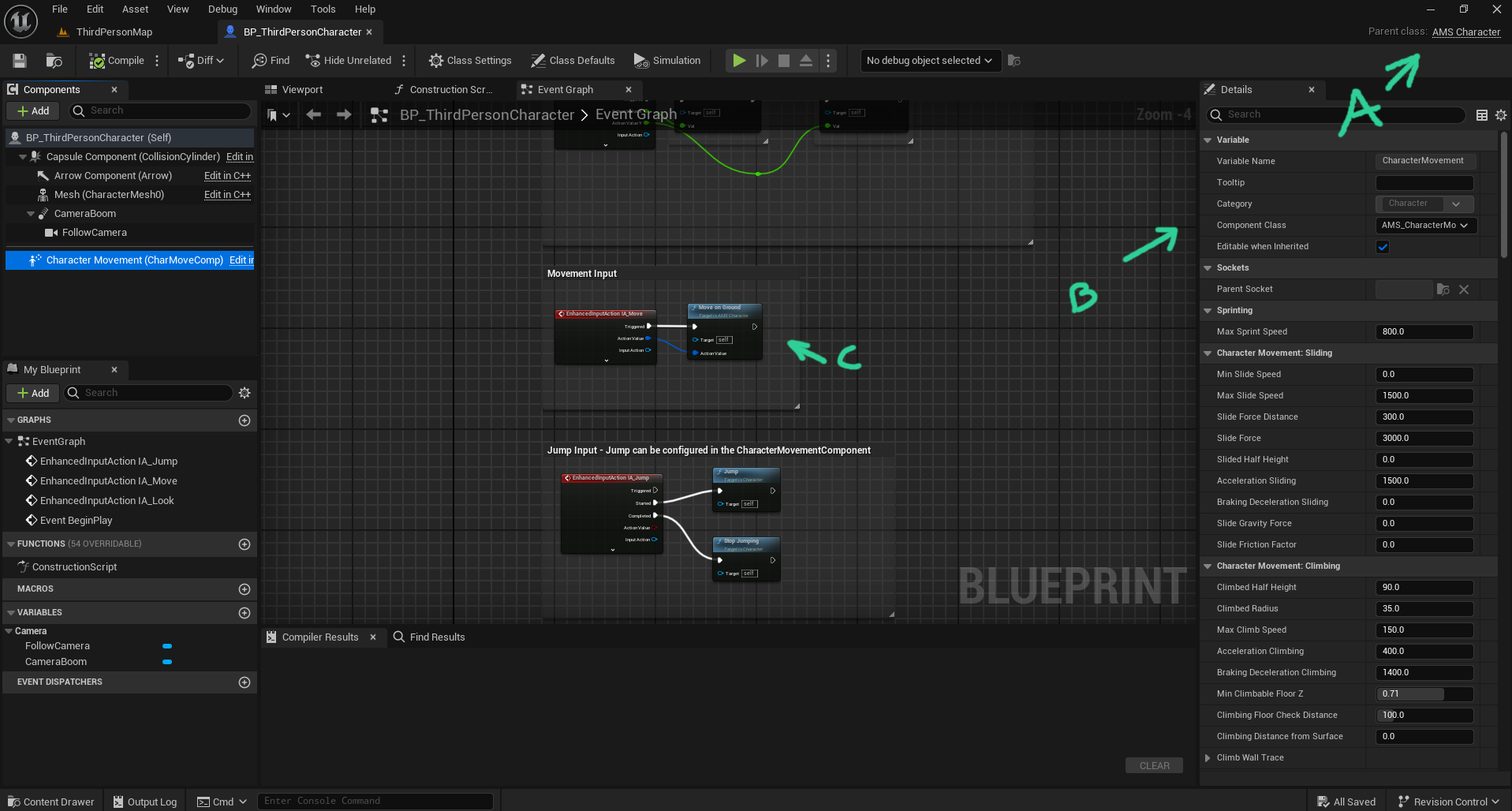Add a new variable with plus icon
Image resolution: width=1512 pixels, height=811 pixels.
click(245, 613)
